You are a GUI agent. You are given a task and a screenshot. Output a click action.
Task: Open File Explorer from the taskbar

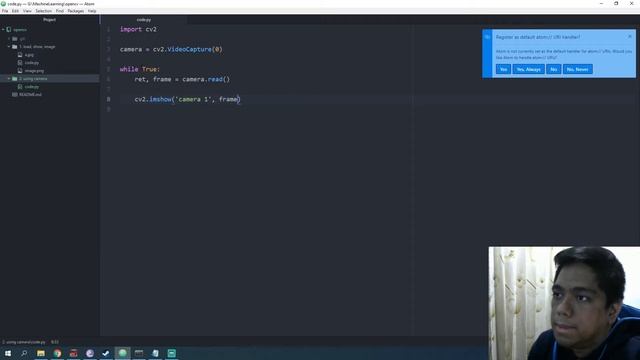[41, 353]
